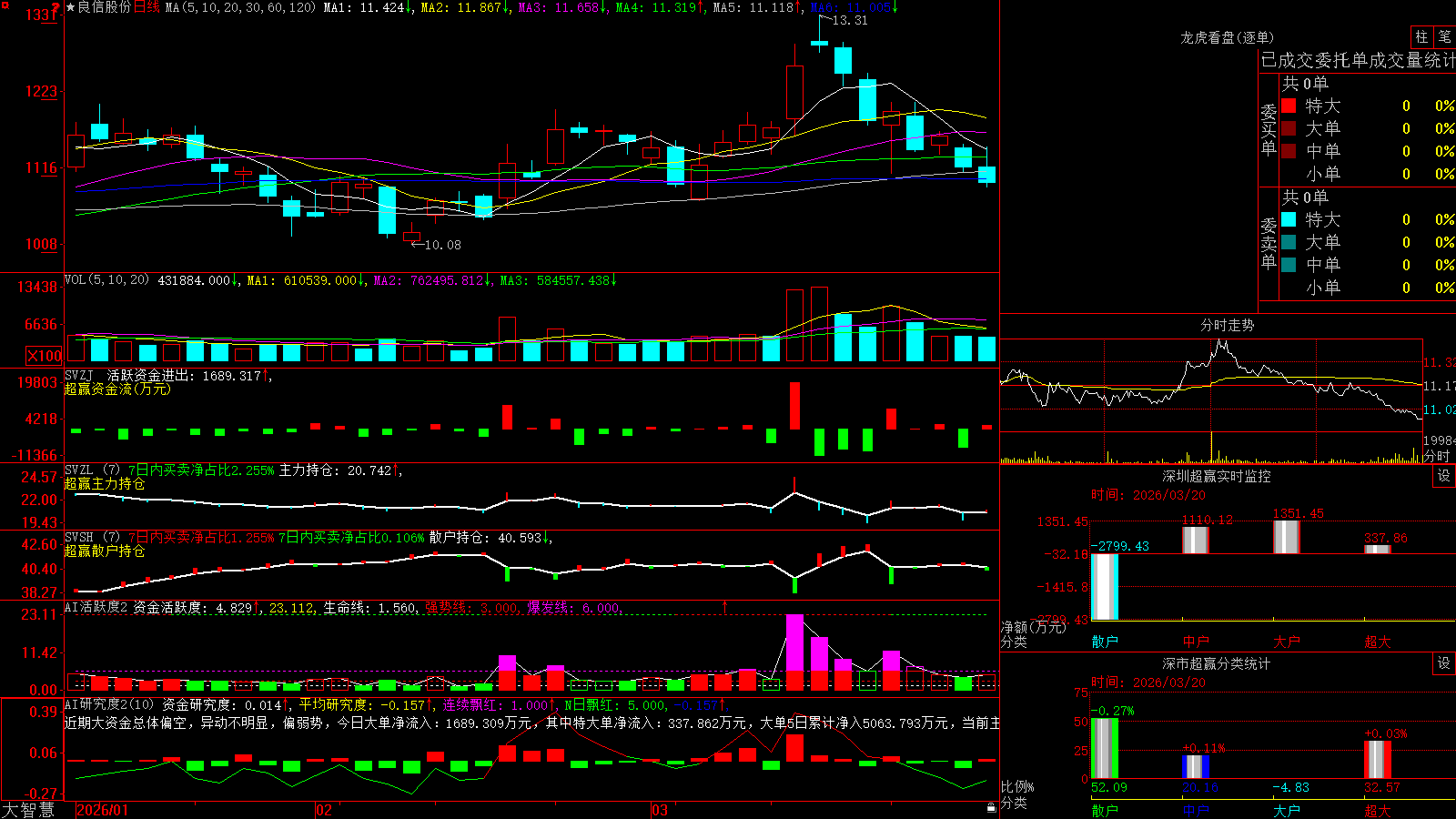Click the 大智慧 logo in the bottom-left corner
Screen dimensions: 1456x819
28,810
